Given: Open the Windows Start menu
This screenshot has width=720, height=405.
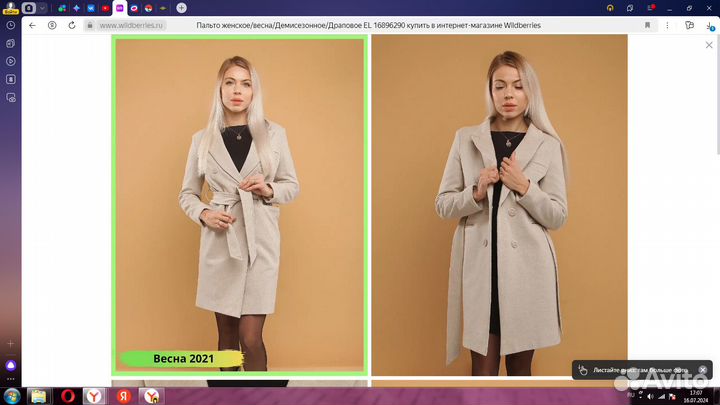Looking at the screenshot, I should click(x=11, y=396).
